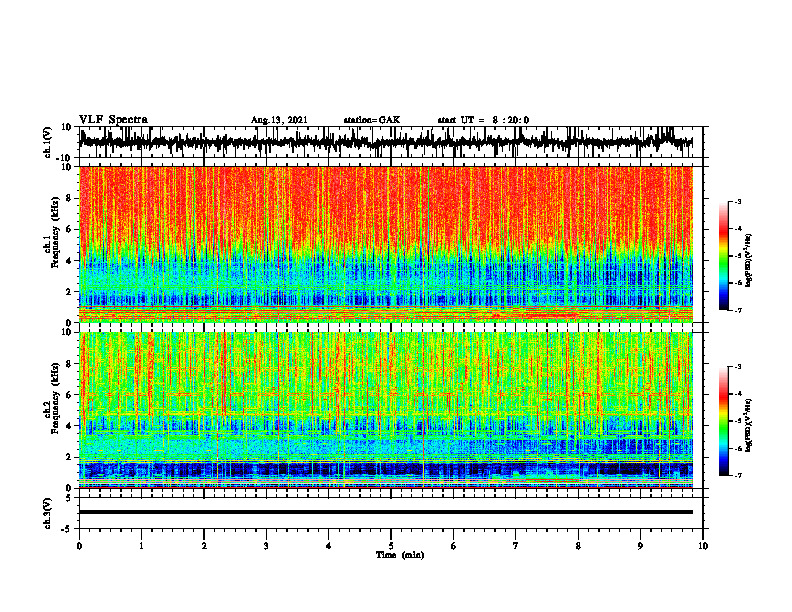Click the "station=GAK" header label
Viewport: 792px width, 612px height.
coord(372,120)
